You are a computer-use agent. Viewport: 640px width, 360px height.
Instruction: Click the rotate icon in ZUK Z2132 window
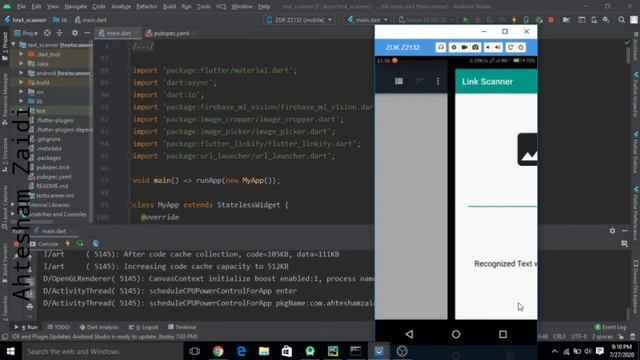(510, 47)
